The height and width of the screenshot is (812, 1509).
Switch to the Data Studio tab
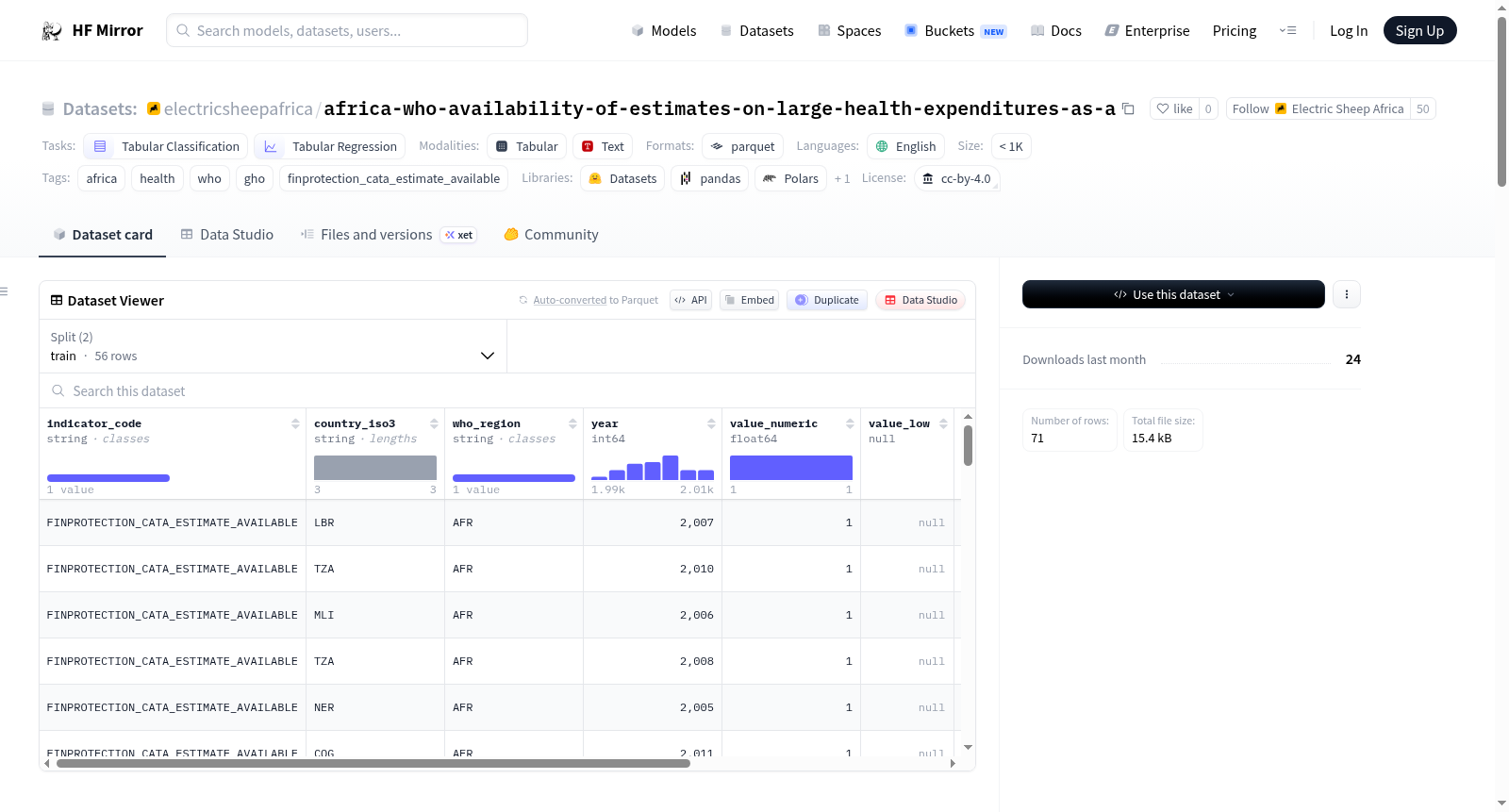[x=227, y=235]
